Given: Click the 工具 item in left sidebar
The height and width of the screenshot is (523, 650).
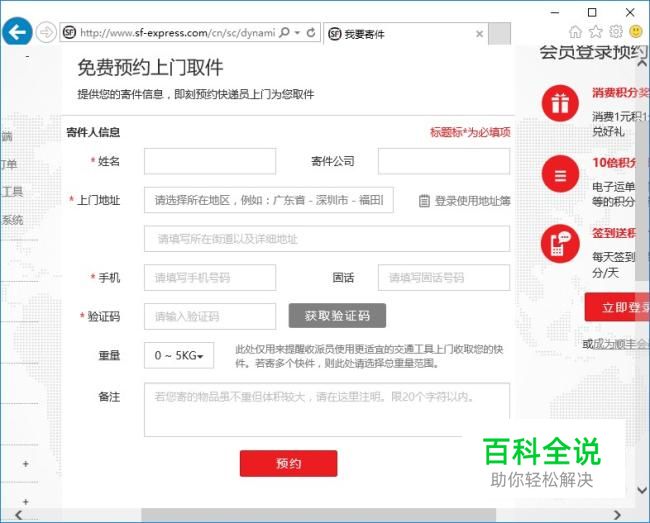Looking at the screenshot, I should [x=12, y=191].
